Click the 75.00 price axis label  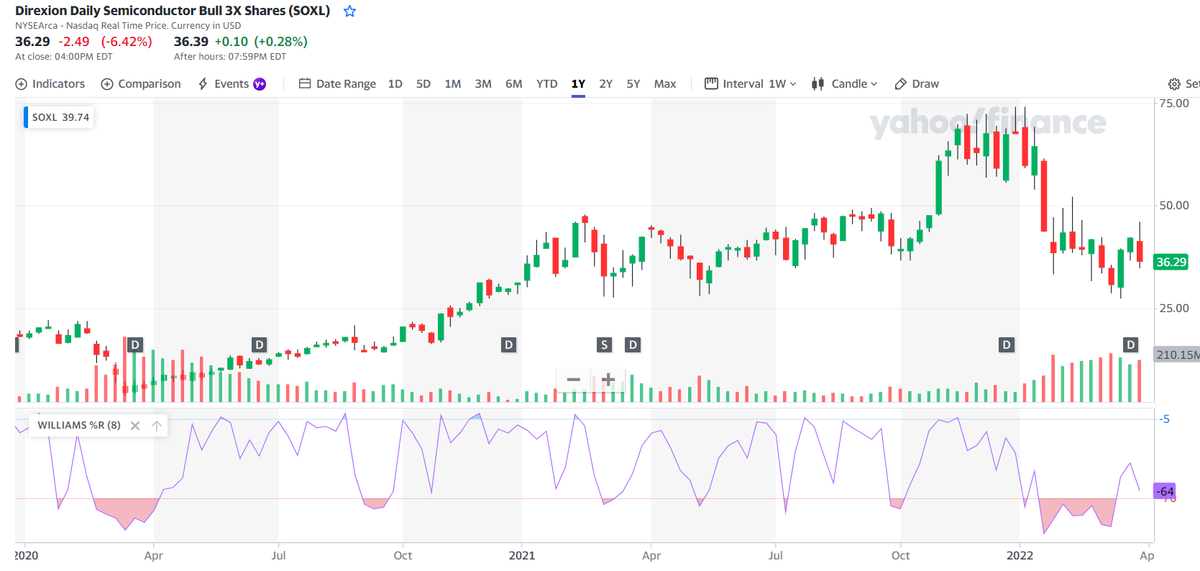click(1173, 102)
